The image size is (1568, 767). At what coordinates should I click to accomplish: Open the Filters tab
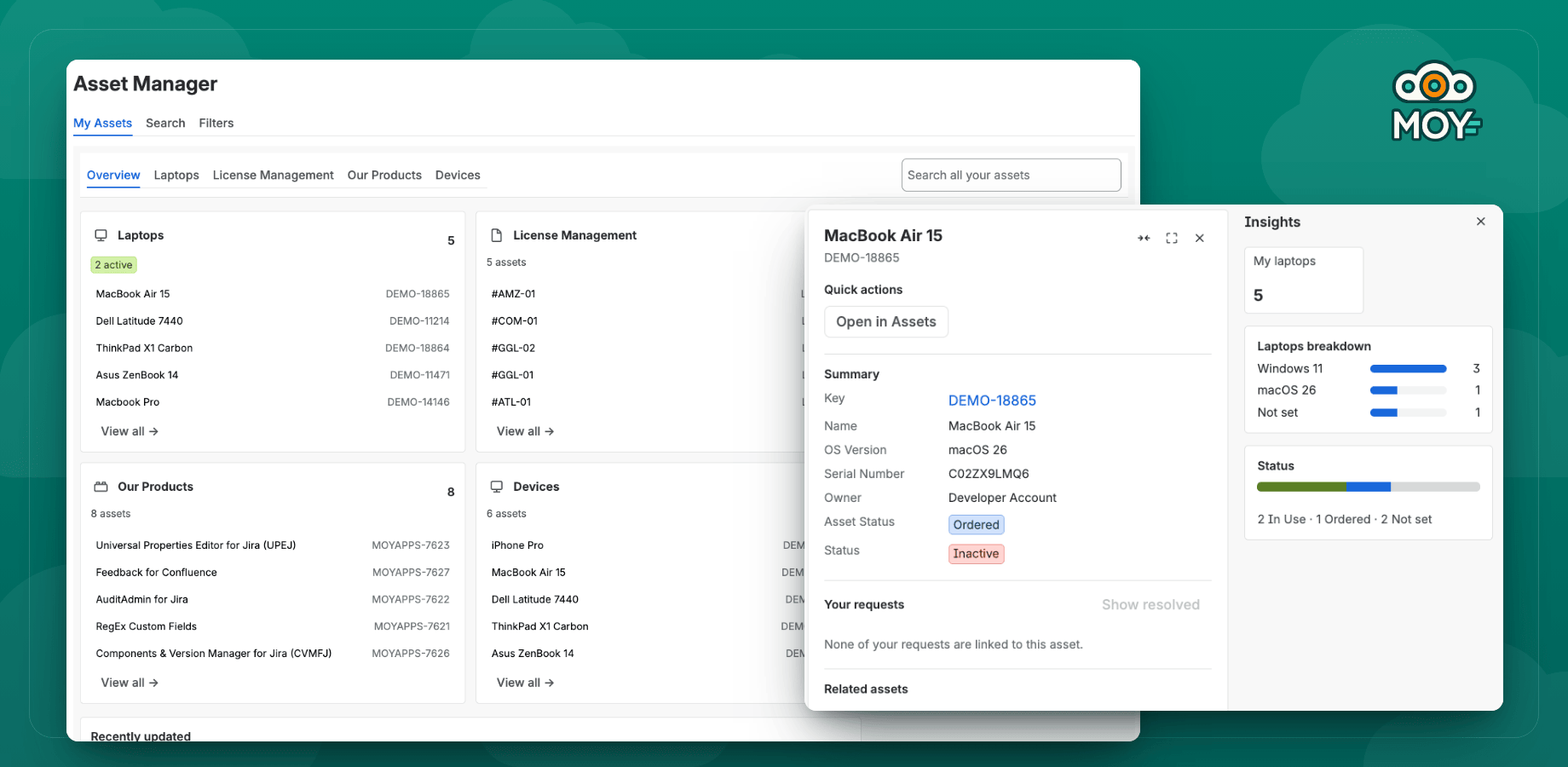pyautogui.click(x=216, y=123)
